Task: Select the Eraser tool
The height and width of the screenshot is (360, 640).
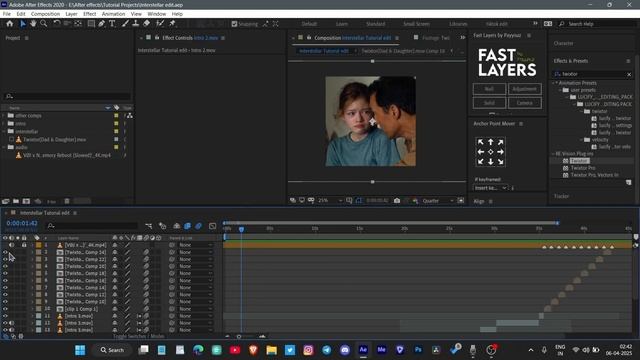Action: 147,24
